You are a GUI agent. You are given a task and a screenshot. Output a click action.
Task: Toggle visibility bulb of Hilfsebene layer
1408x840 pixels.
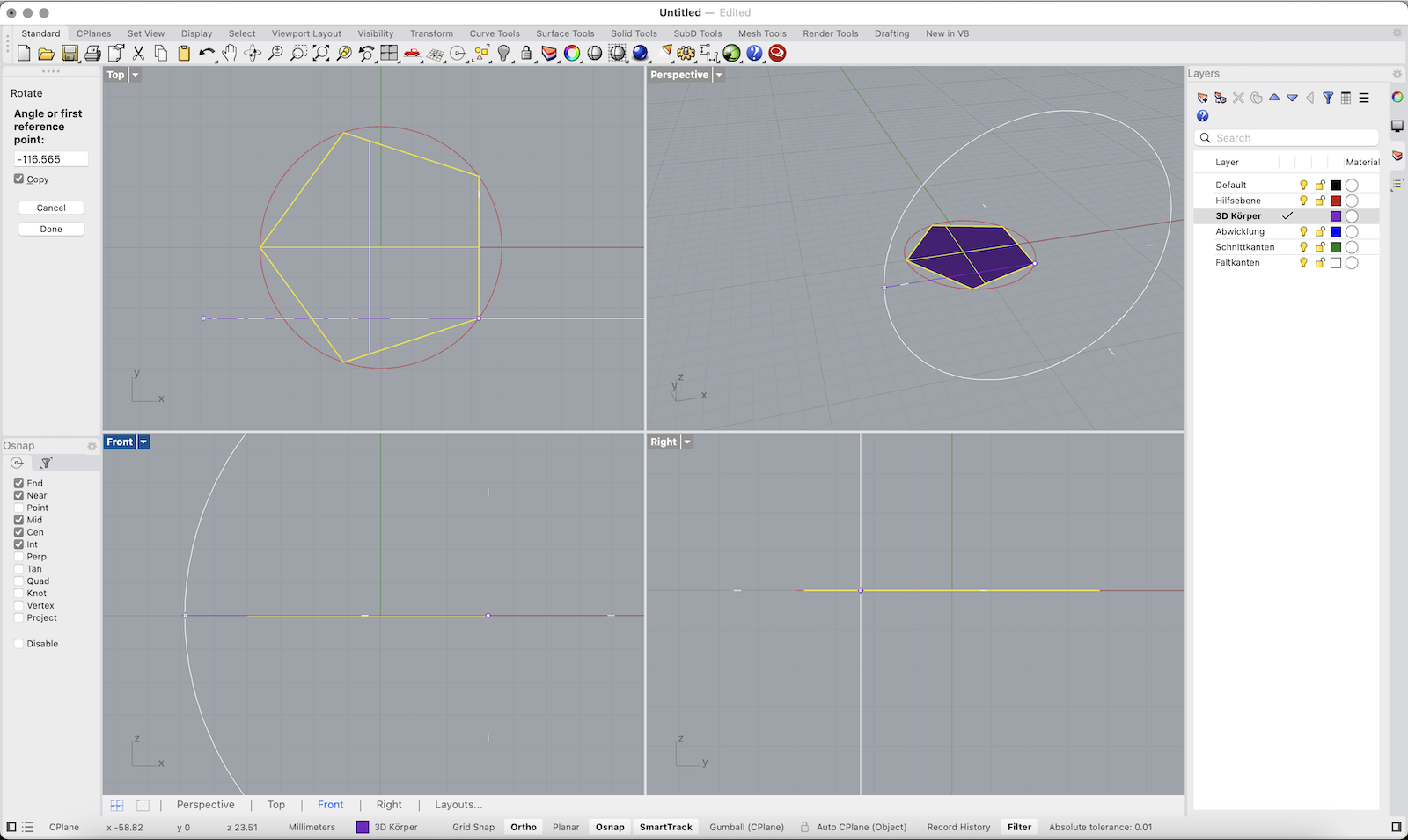(x=1303, y=201)
